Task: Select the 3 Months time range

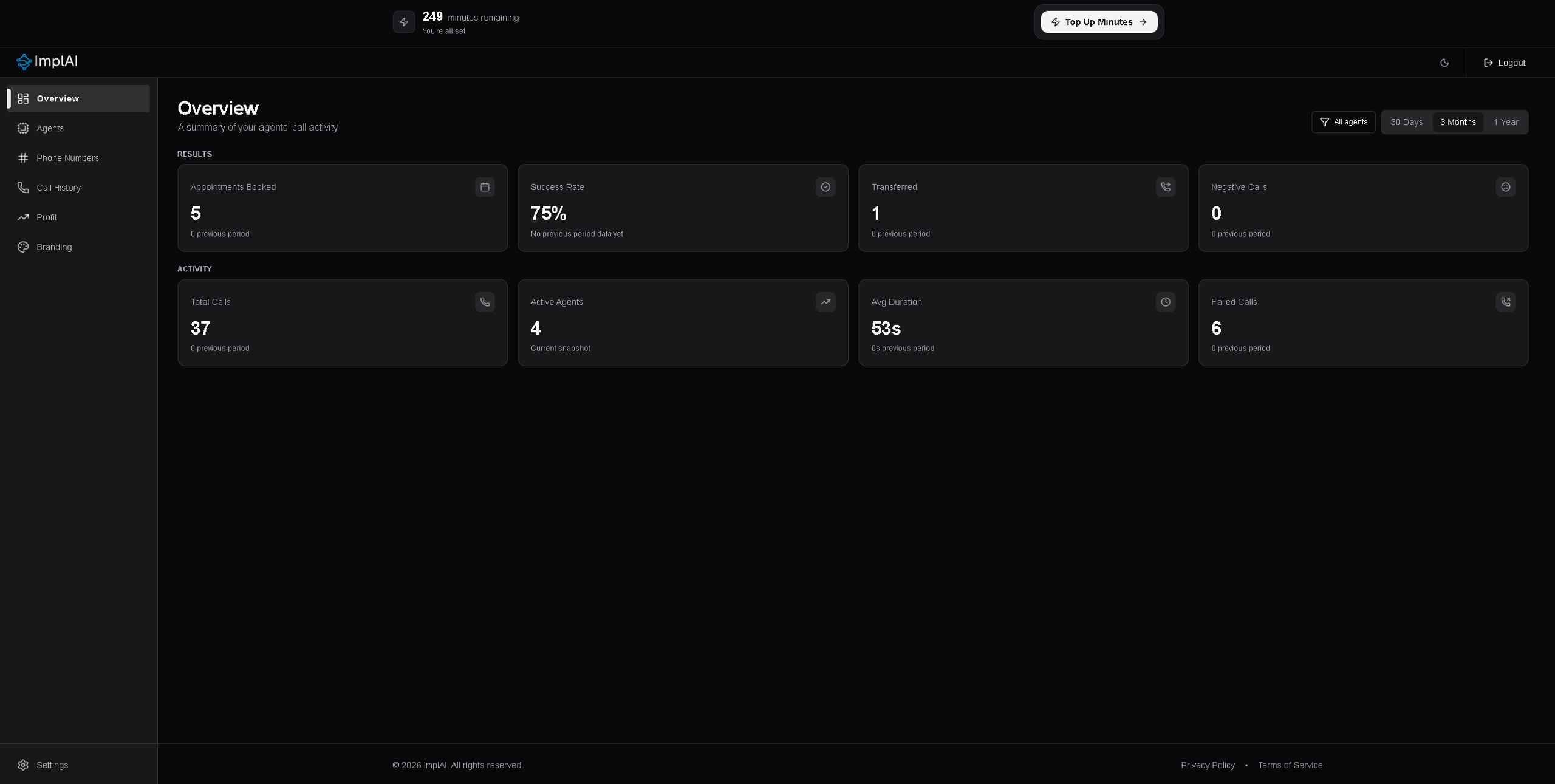Action: [x=1458, y=122]
